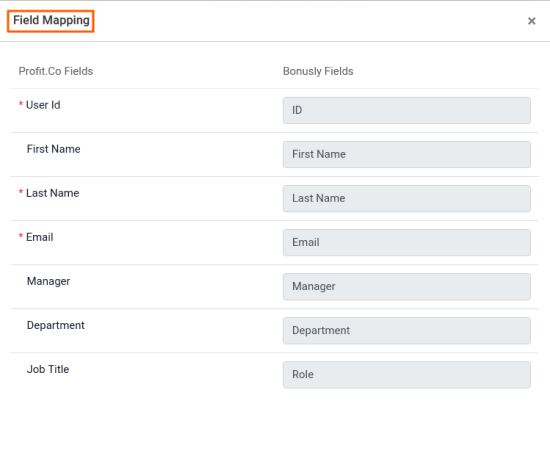The image size is (550, 454).
Task: Click the Department label on the left
Action: 56,325
